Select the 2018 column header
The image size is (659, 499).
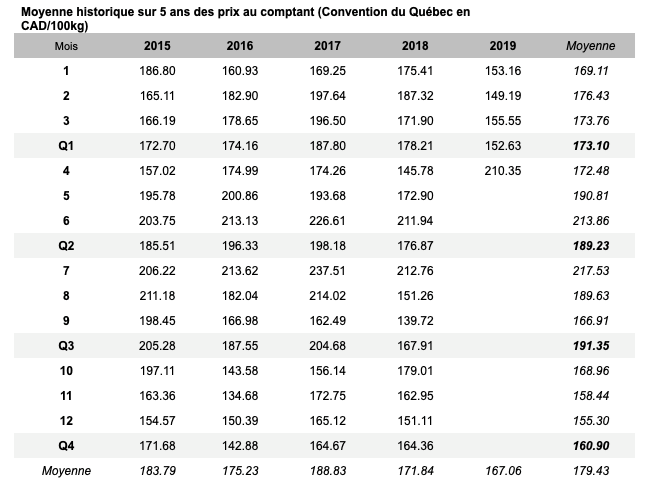click(415, 46)
